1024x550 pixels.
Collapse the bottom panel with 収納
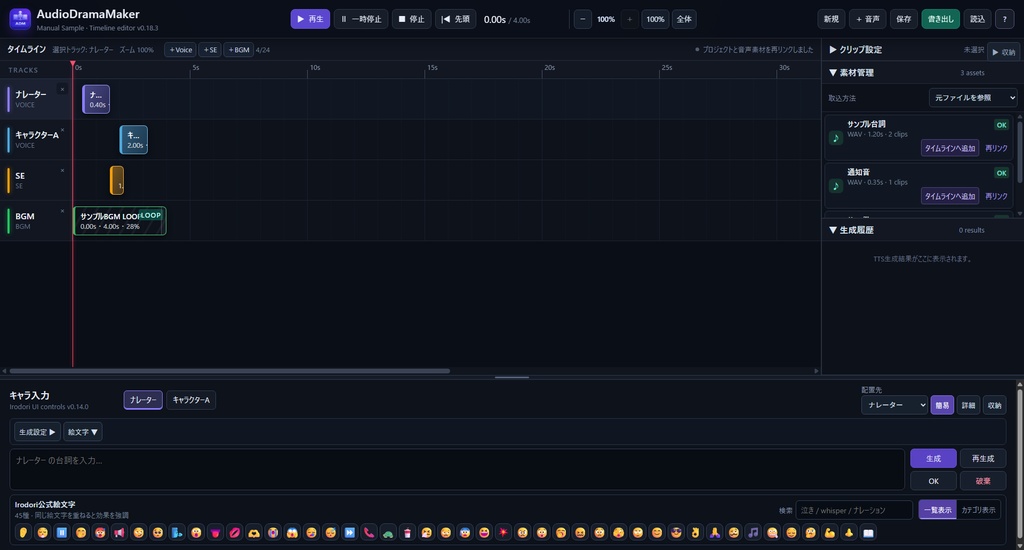(994, 405)
